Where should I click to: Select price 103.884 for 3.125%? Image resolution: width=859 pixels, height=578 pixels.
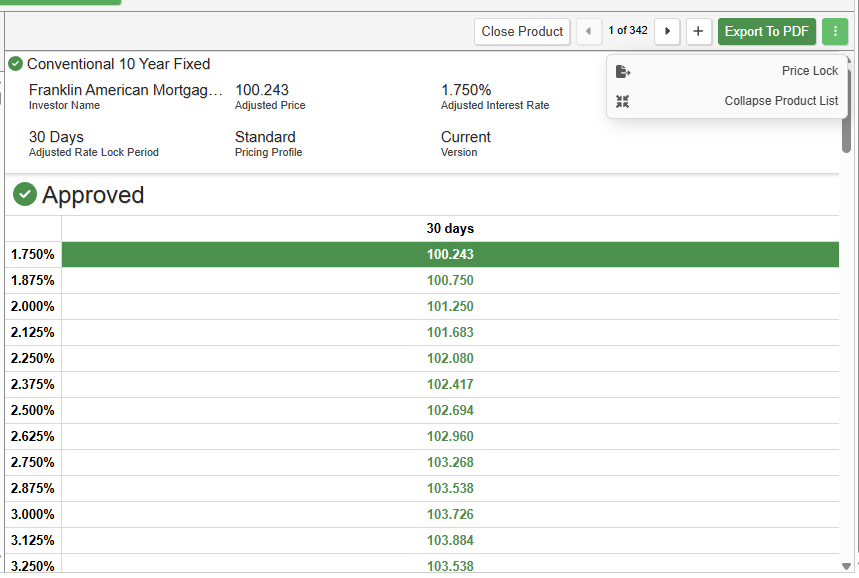coord(450,541)
